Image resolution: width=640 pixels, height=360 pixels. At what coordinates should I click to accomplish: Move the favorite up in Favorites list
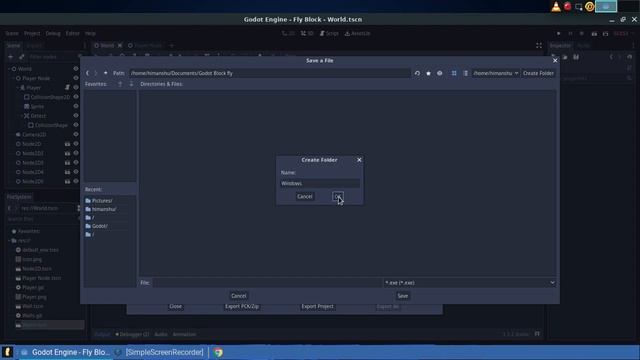point(120,84)
